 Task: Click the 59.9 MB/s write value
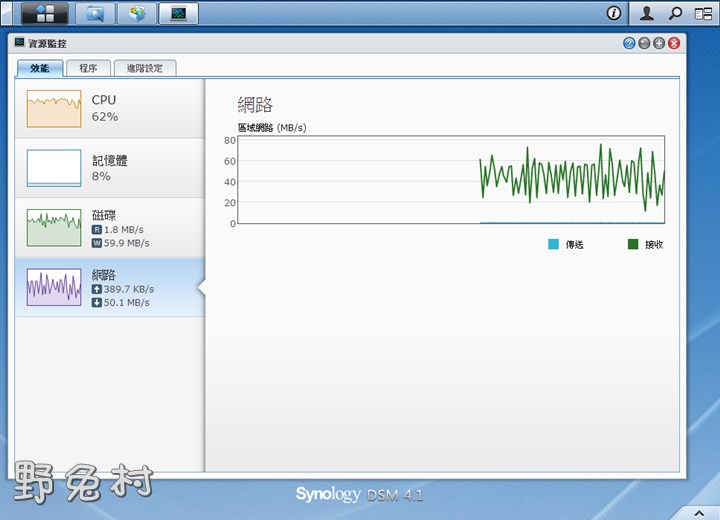pos(126,243)
